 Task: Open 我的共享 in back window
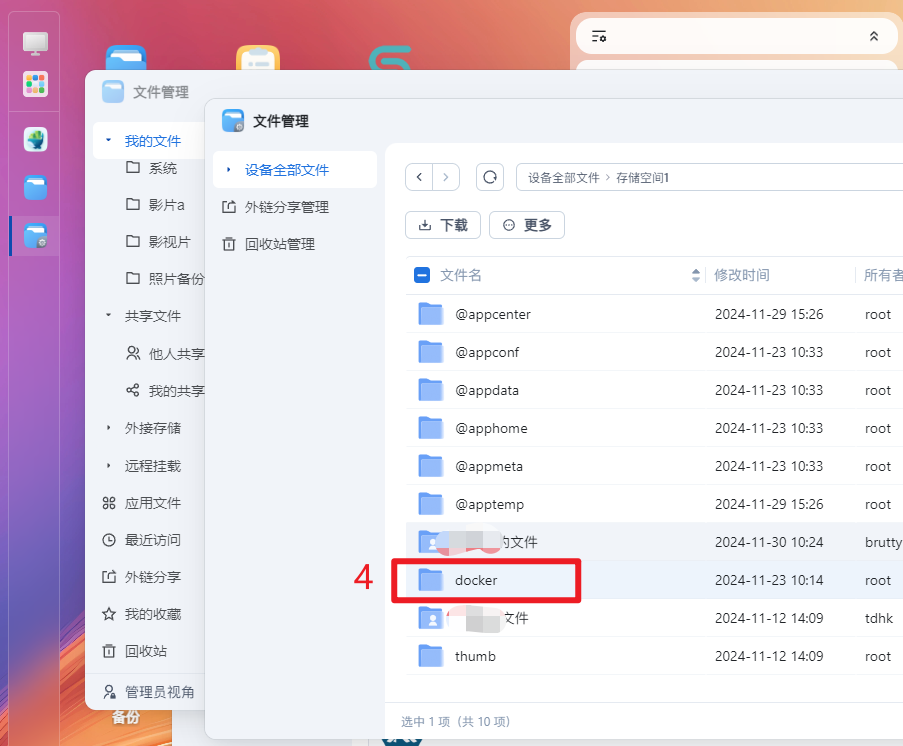(165, 391)
